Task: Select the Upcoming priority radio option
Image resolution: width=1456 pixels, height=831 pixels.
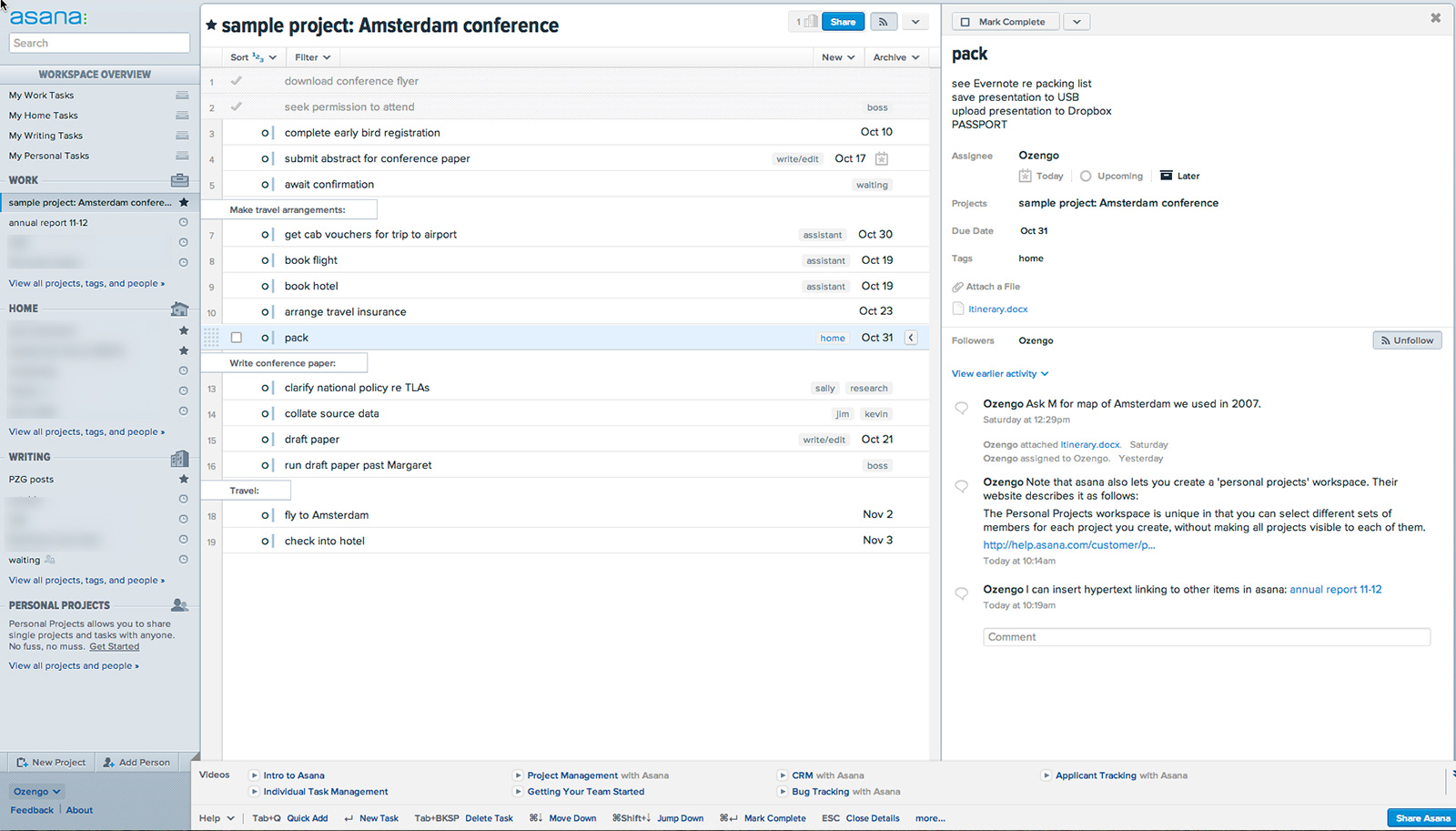Action: (1086, 177)
